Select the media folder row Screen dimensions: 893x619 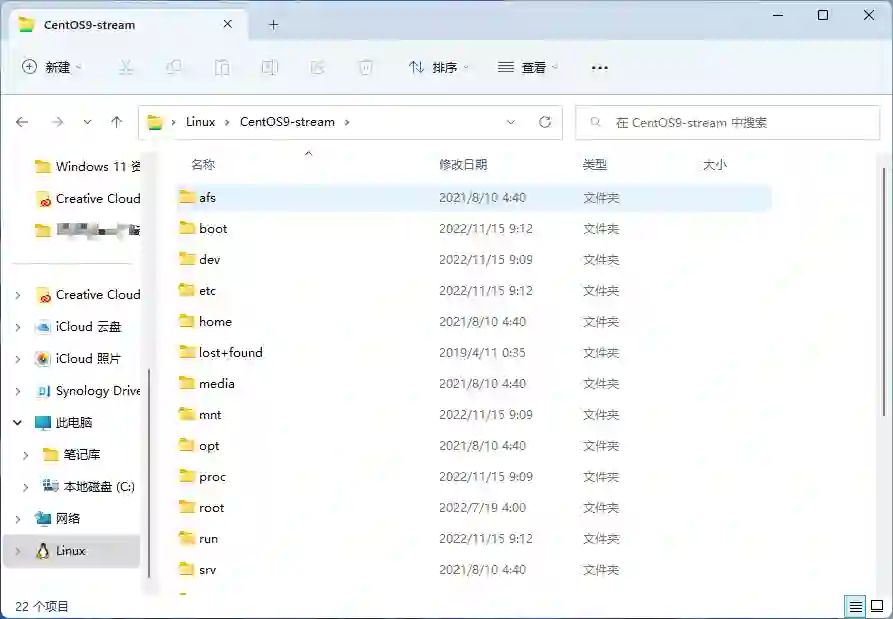(474, 383)
